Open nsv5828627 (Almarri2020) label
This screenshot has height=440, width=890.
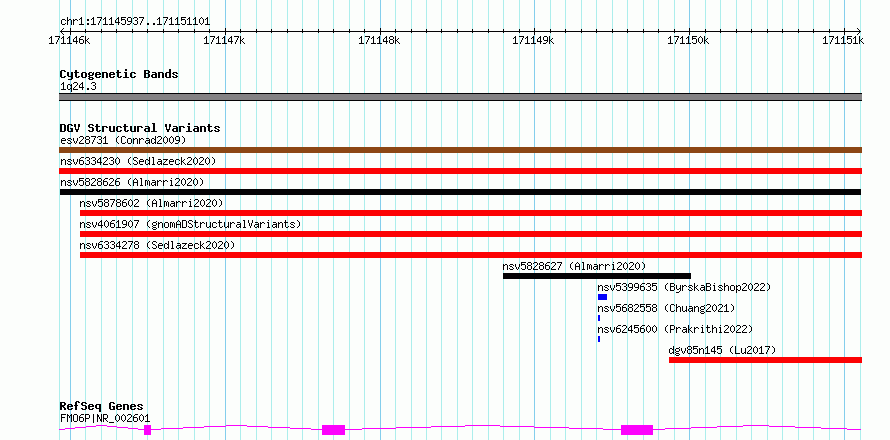[574, 266]
